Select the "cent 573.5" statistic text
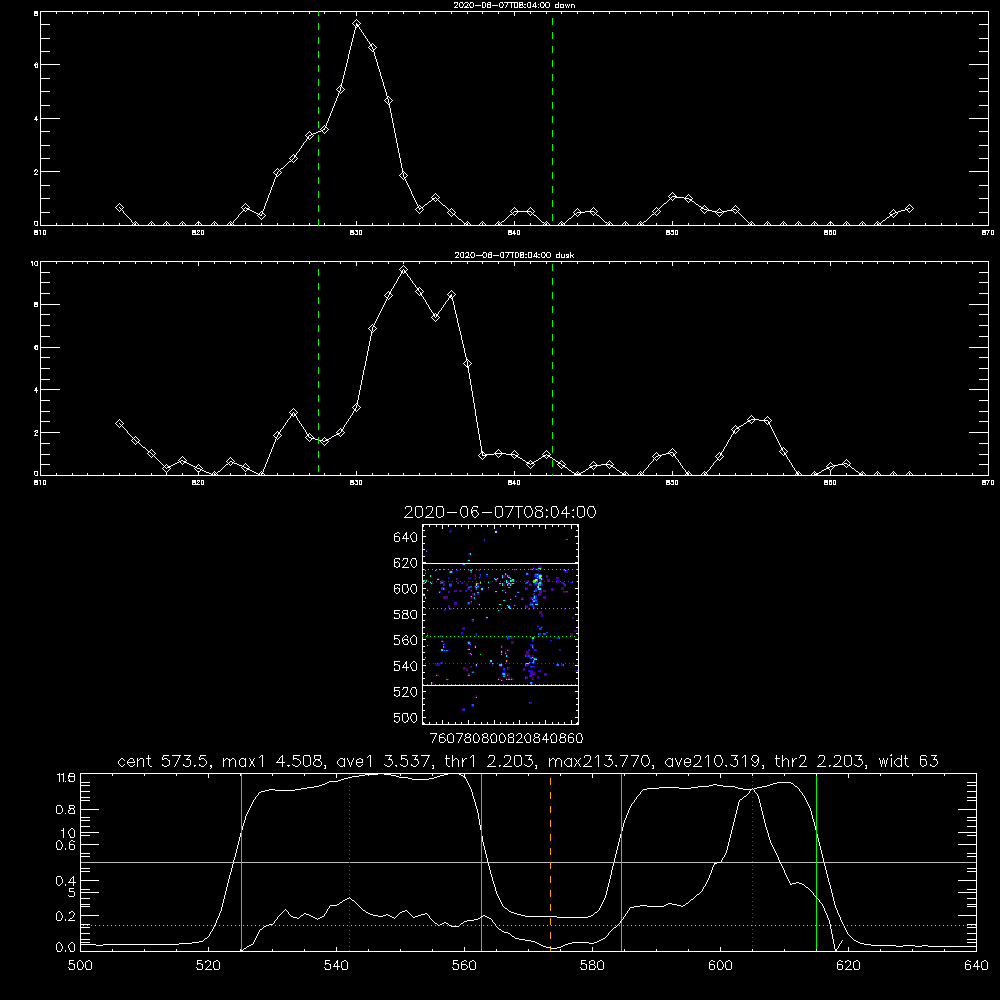The image size is (1000, 1000). (166, 761)
